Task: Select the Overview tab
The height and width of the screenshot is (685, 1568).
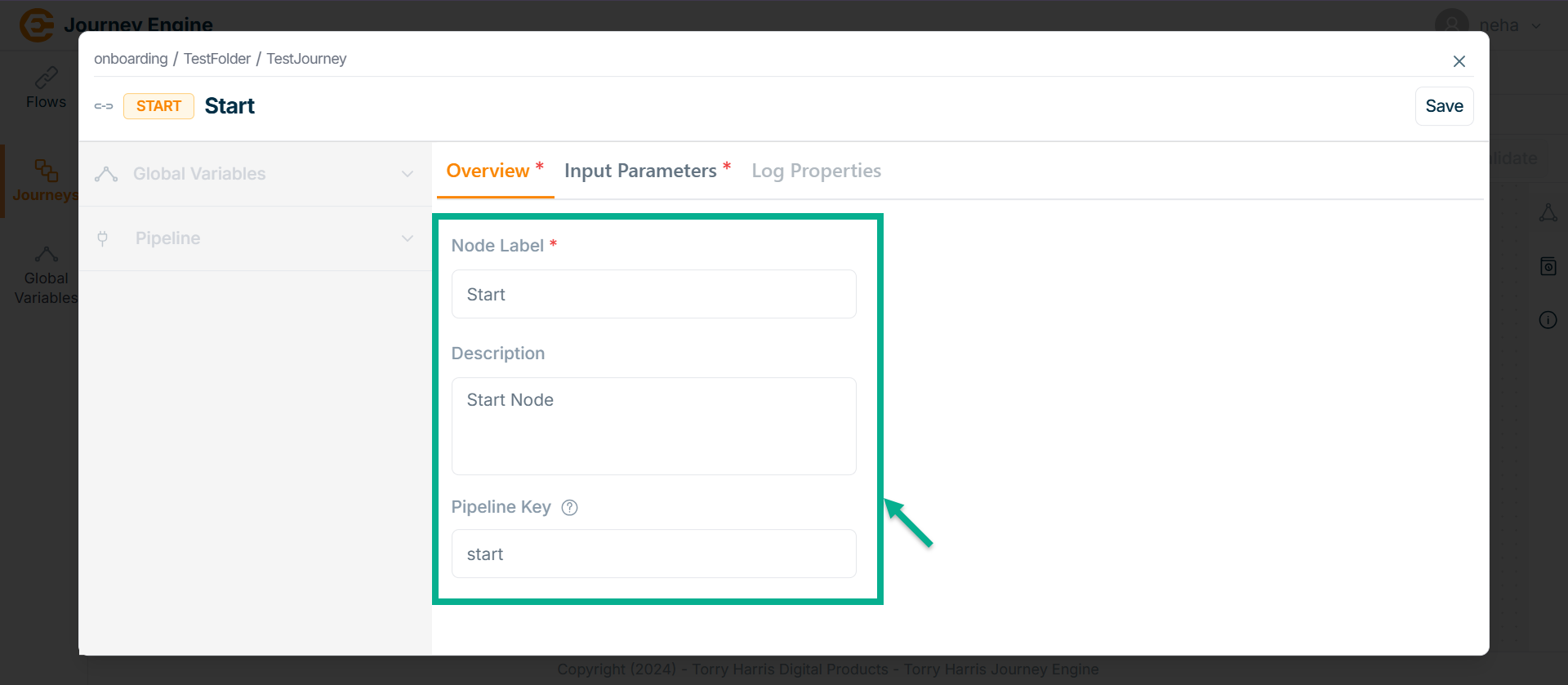Action: click(x=488, y=171)
